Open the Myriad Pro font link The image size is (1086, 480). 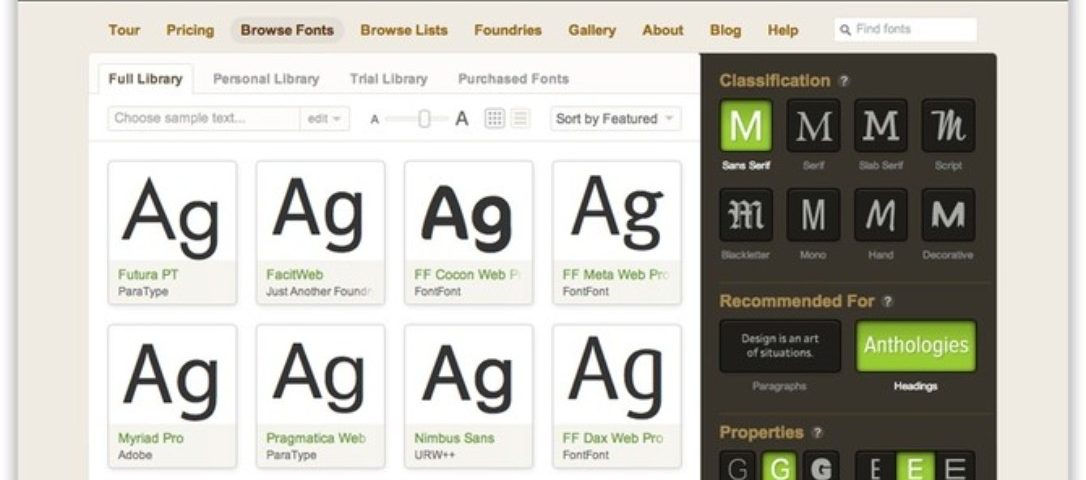pos(150,438)
